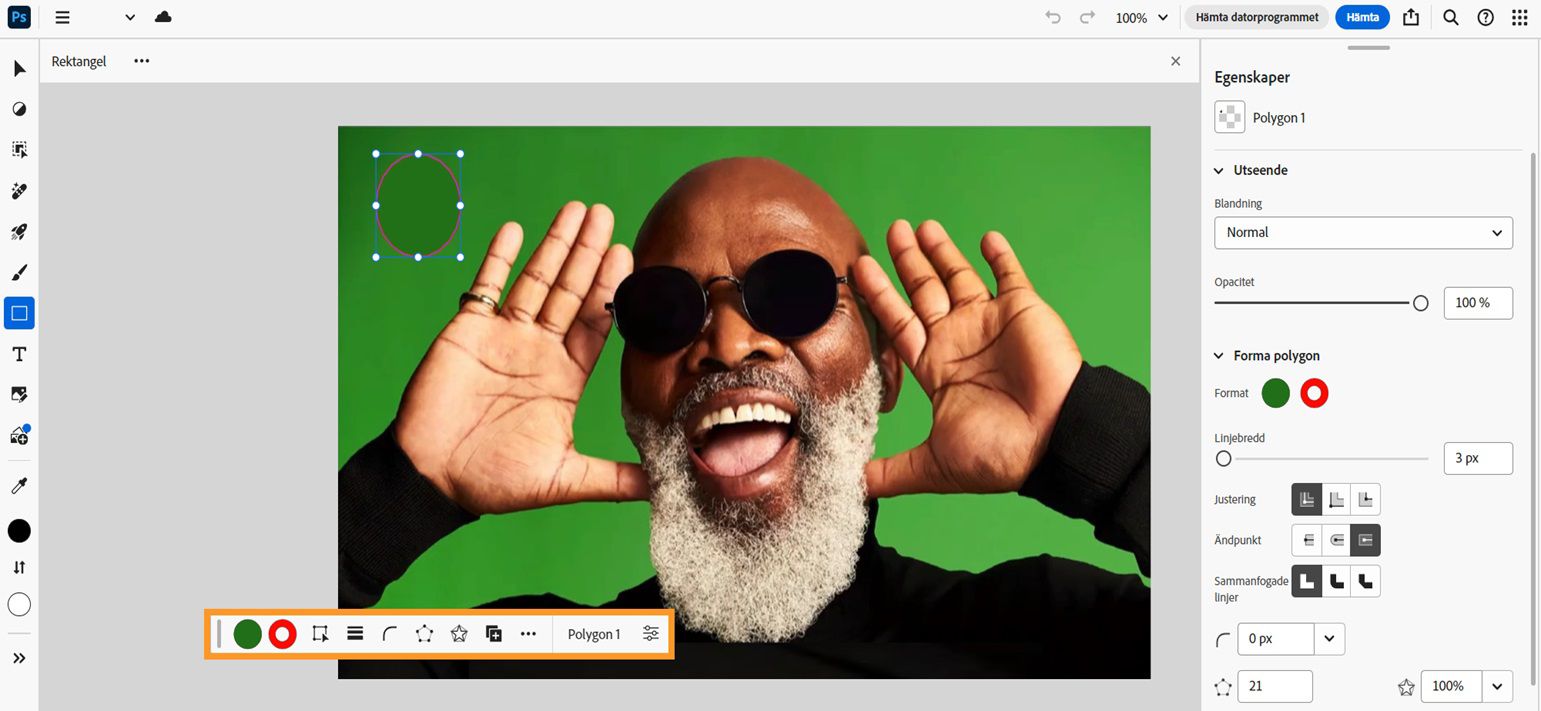Click Hämta datorprogrammet
Viewport: 1541px width, 711px height.
coord(1256,17)
